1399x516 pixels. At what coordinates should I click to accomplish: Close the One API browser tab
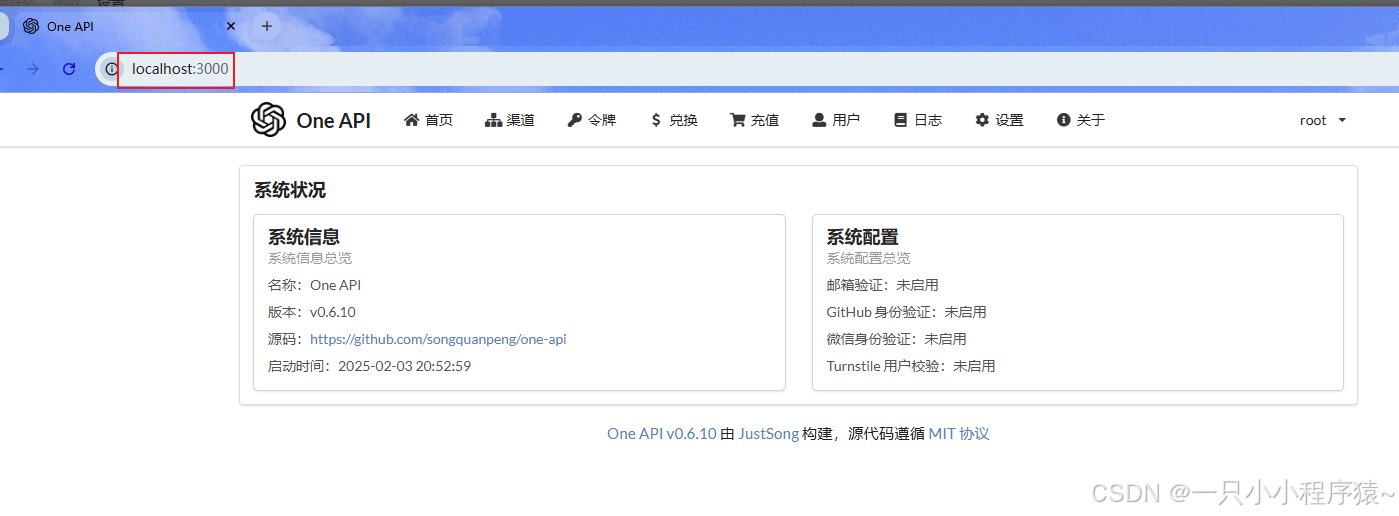click(x=231, y=26)
